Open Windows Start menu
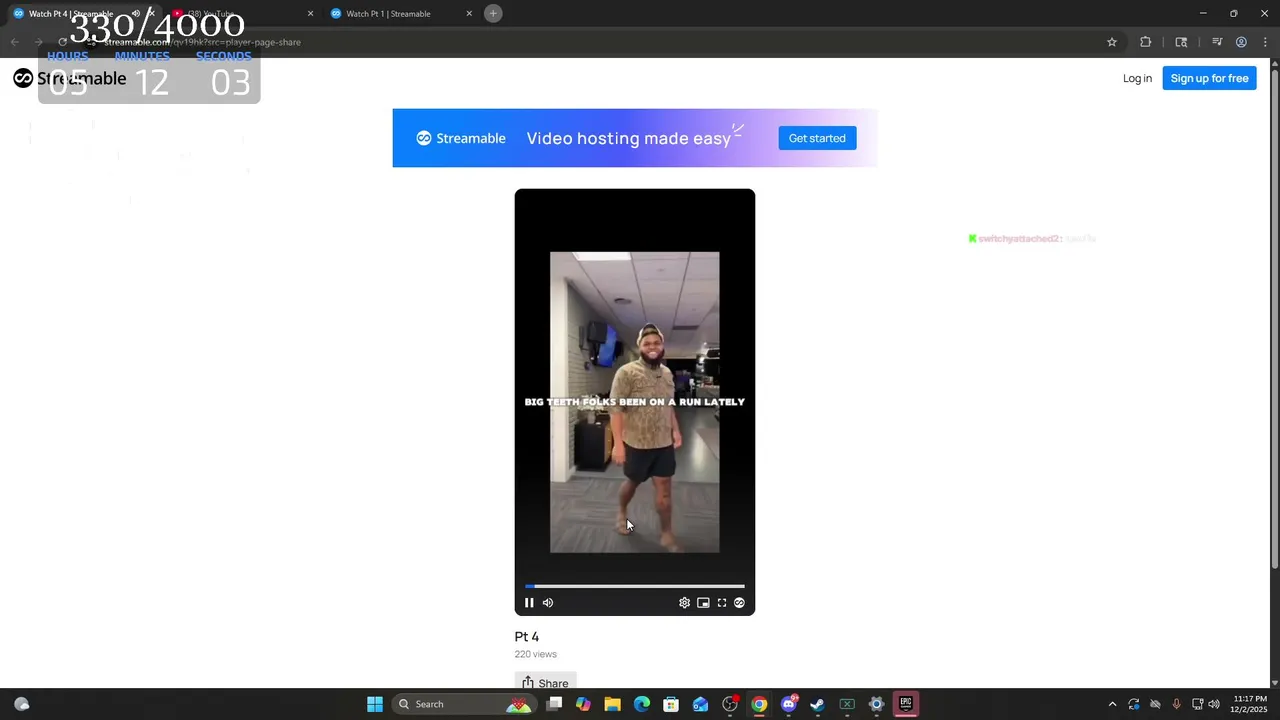This screenshot has width=1280, height=720. (x=375, y=704)
